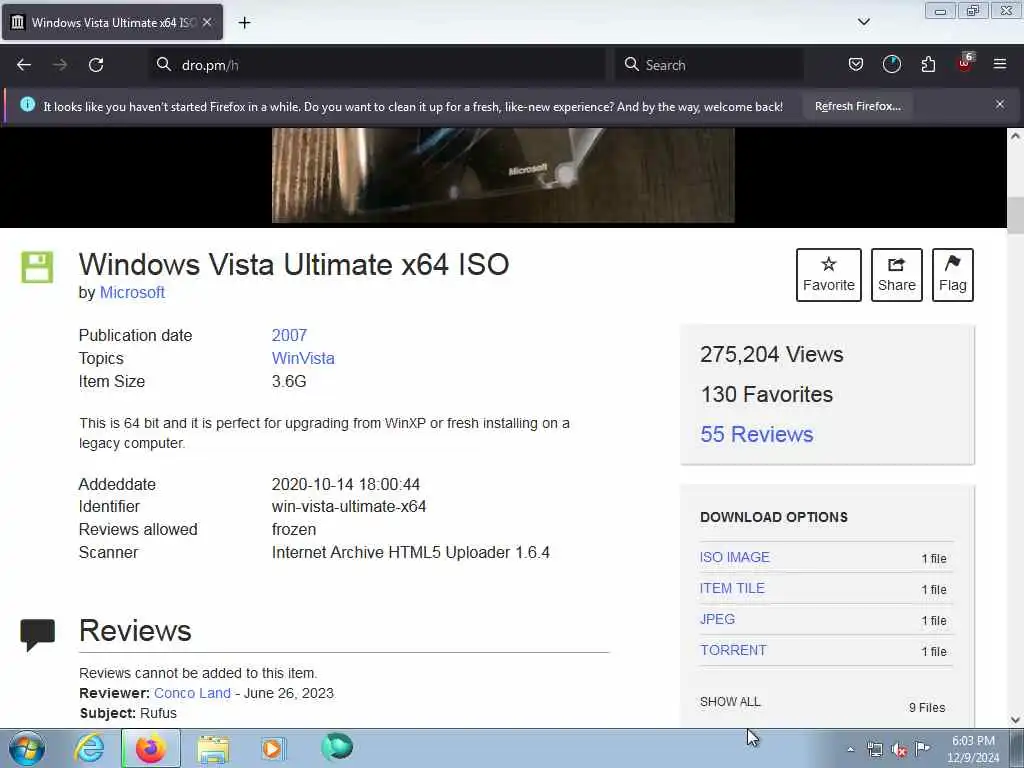Open reviewer Conco Land profile link

192,693
